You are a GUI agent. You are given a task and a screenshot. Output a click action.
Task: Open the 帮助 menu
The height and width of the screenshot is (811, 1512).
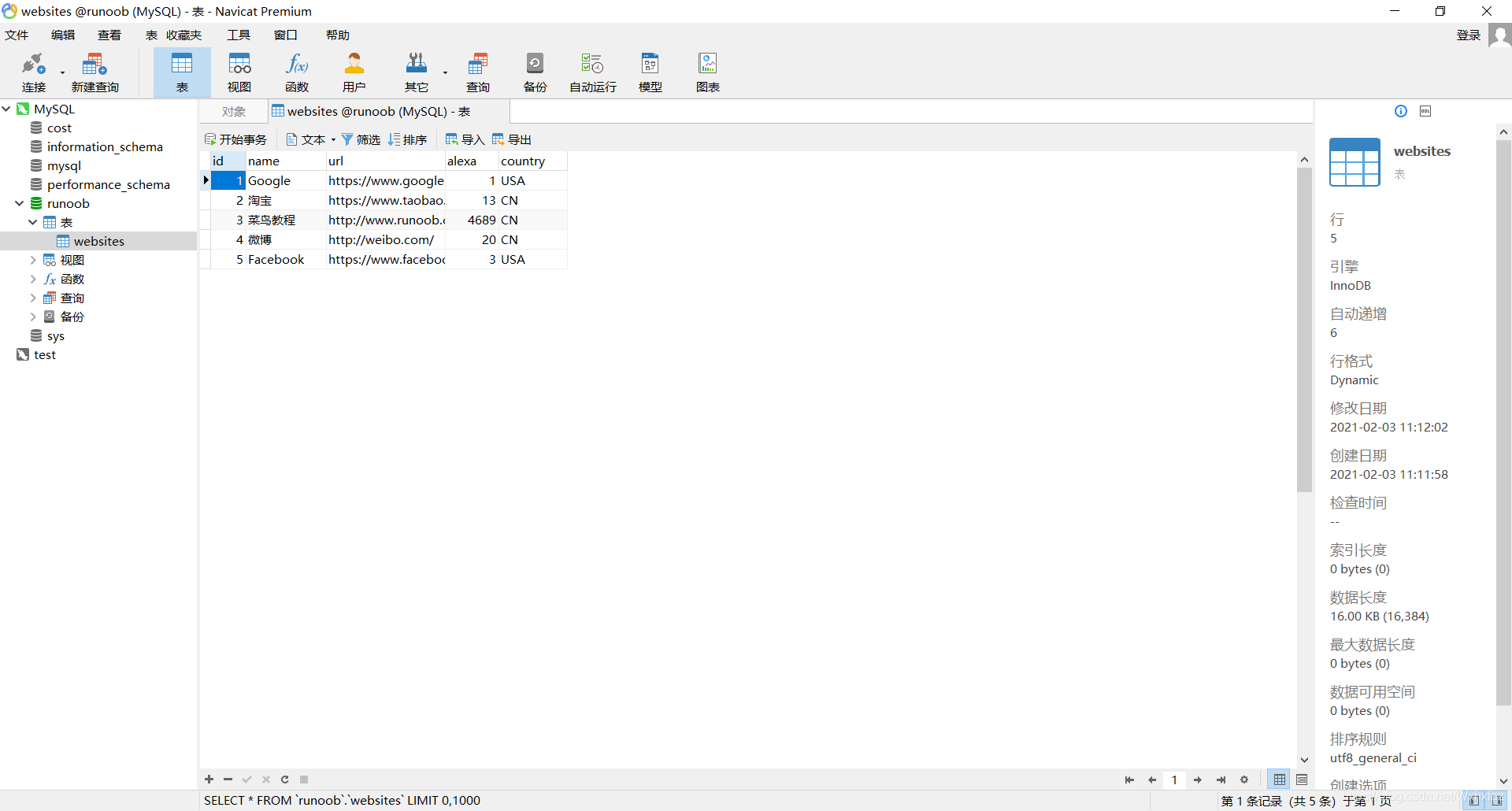(x=337, y=35)
